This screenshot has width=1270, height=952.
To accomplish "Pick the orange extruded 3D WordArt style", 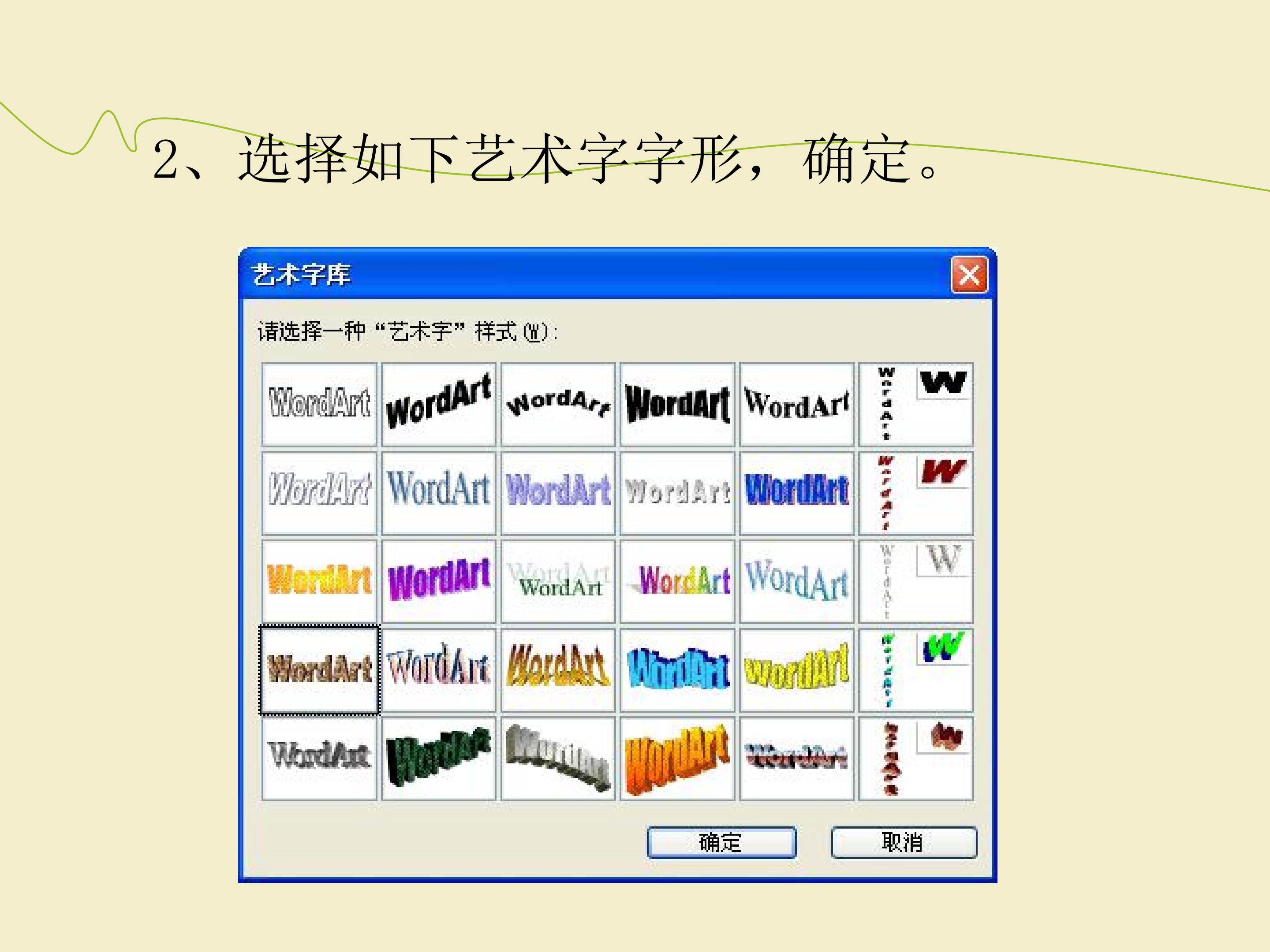I will tap(677, 759).
